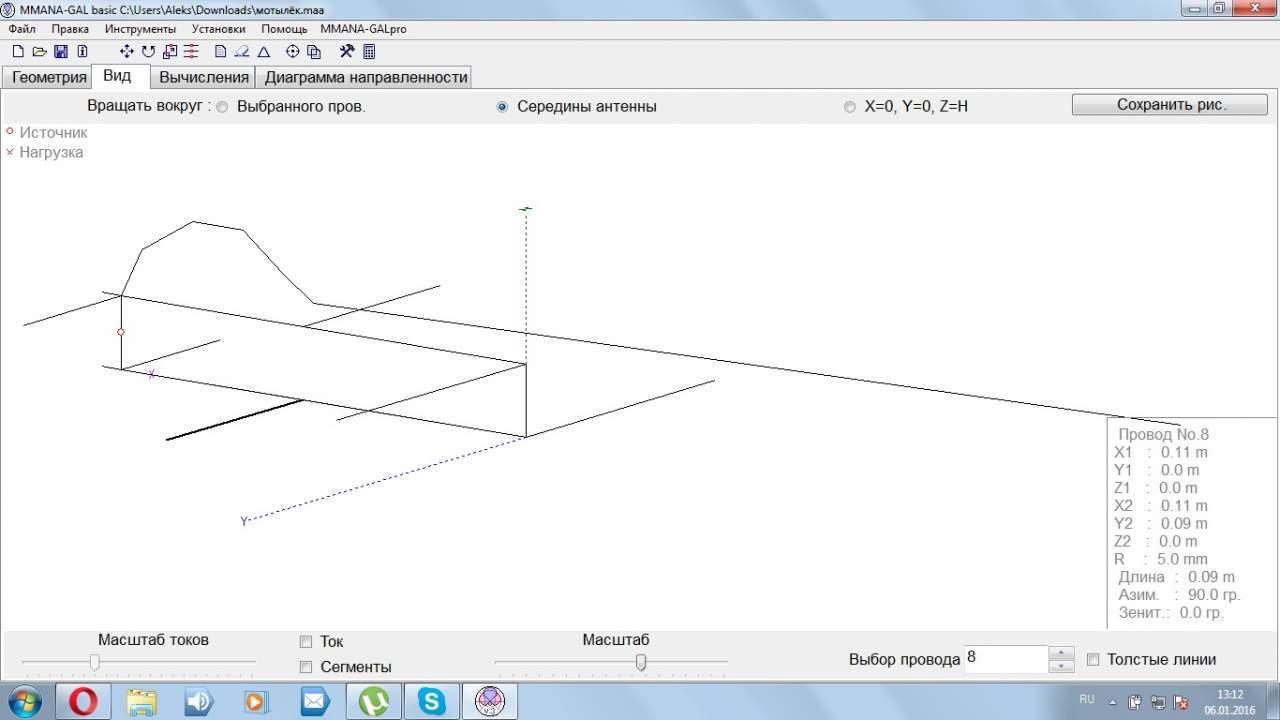Image resolution: width=1280 pixels, height=720 pixels.
Task: Save the file with the floppy disk icon
Action: pyautogui.click(x=61, y=51)
